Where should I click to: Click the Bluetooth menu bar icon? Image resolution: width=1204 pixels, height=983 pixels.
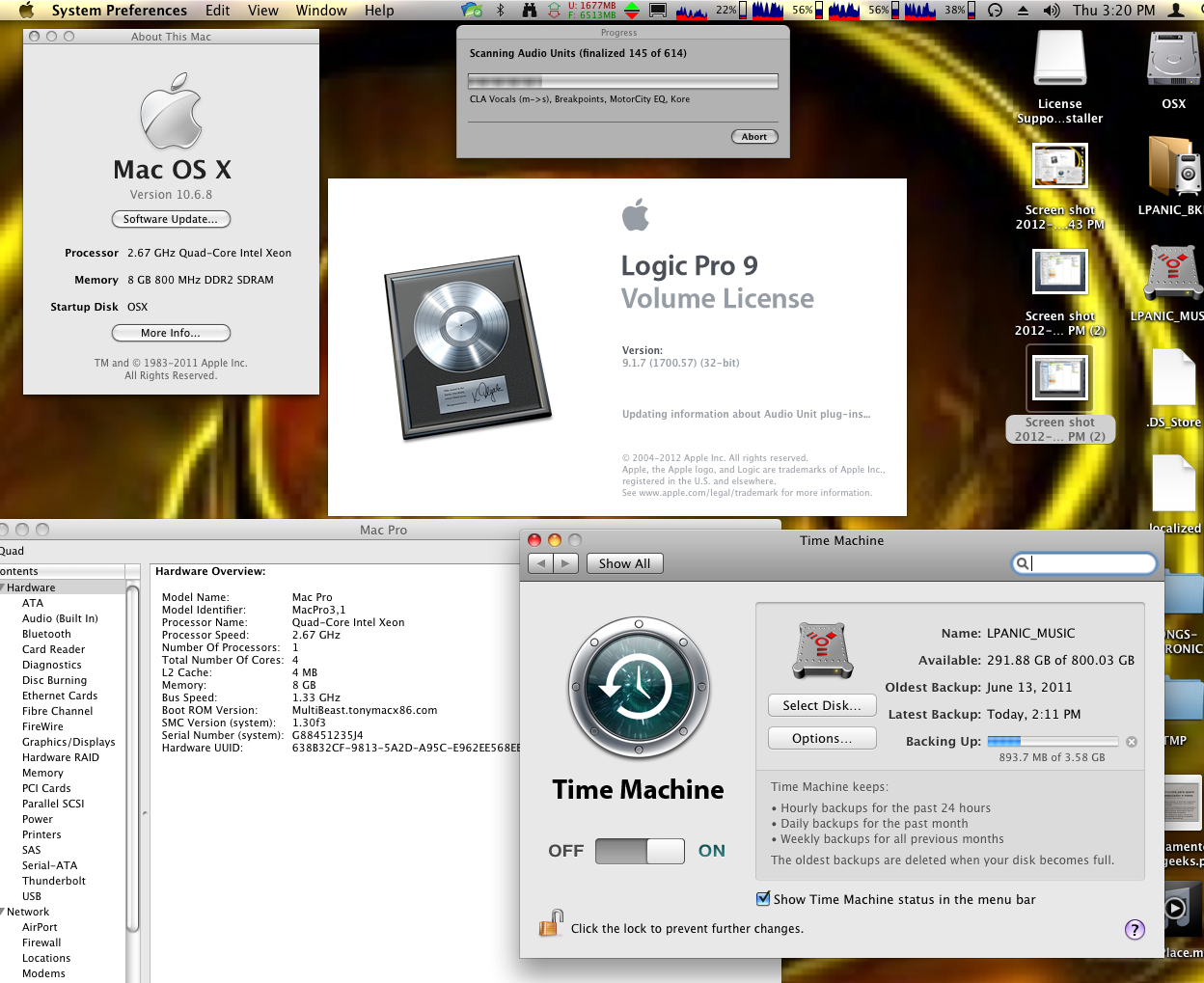point(500,10)
